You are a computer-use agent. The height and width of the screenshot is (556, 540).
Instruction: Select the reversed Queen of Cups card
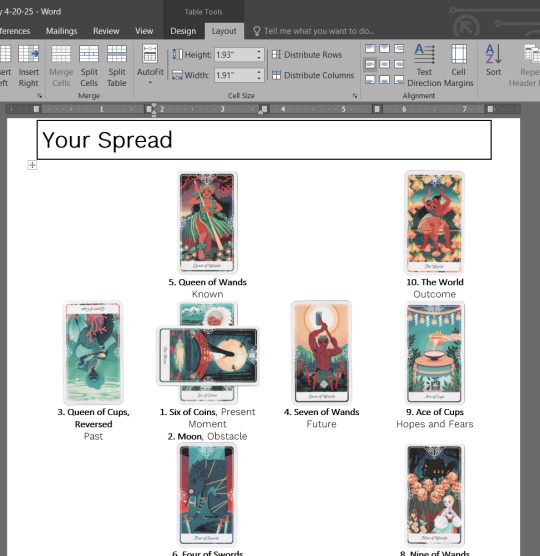(x=93, y=352)
